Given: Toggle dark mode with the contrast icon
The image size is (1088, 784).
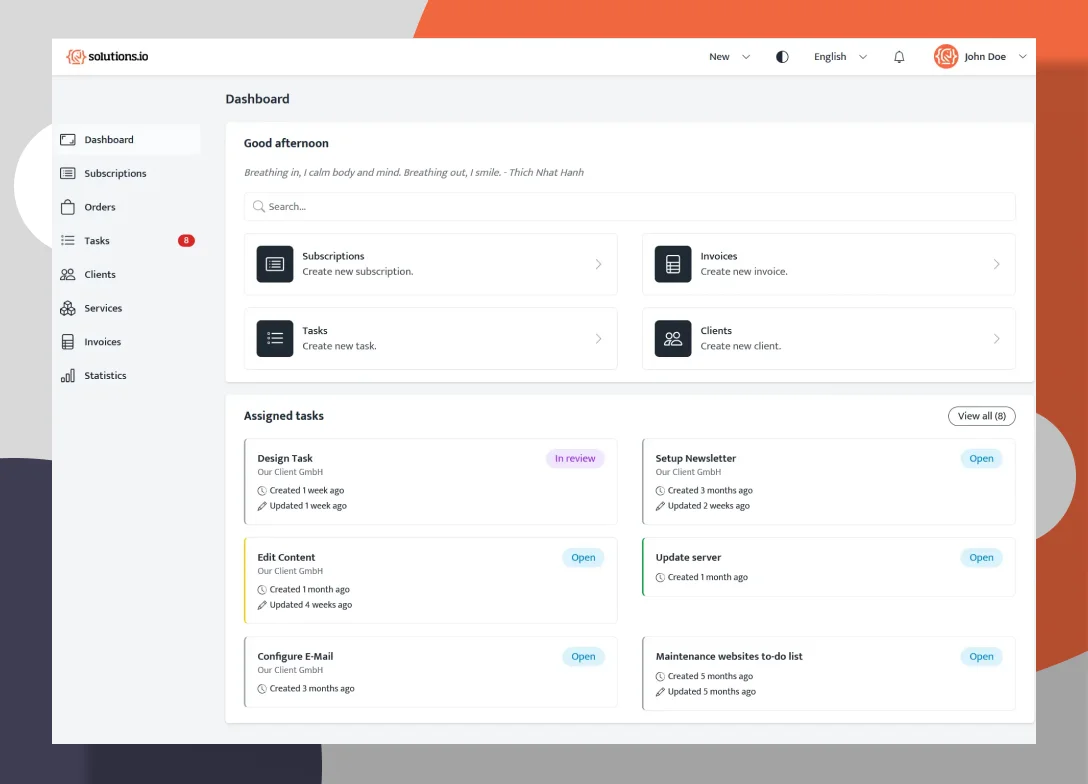Looking at the screenshot, I should point(782,57).
